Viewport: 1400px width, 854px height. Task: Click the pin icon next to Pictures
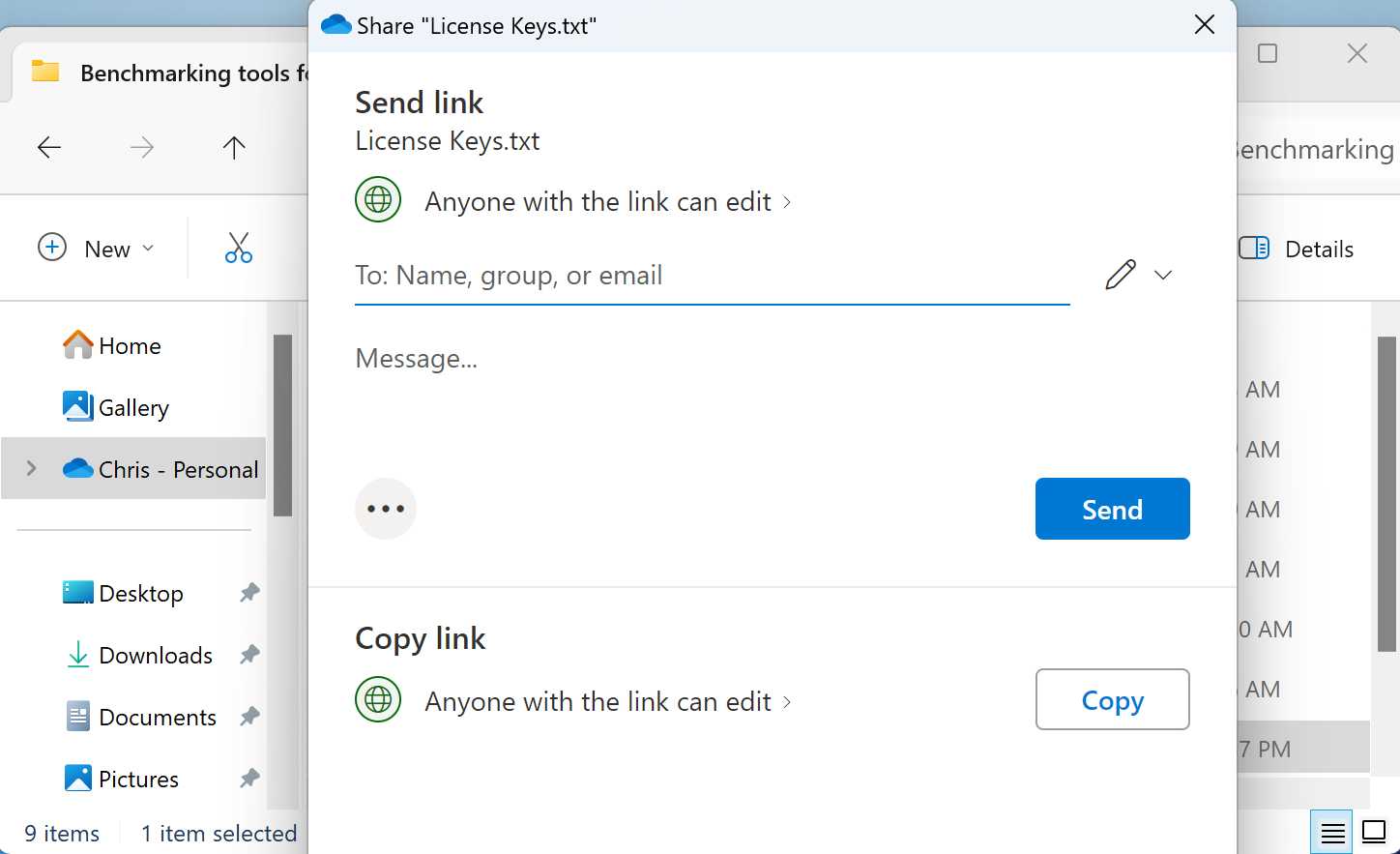[x=248, y=778]
